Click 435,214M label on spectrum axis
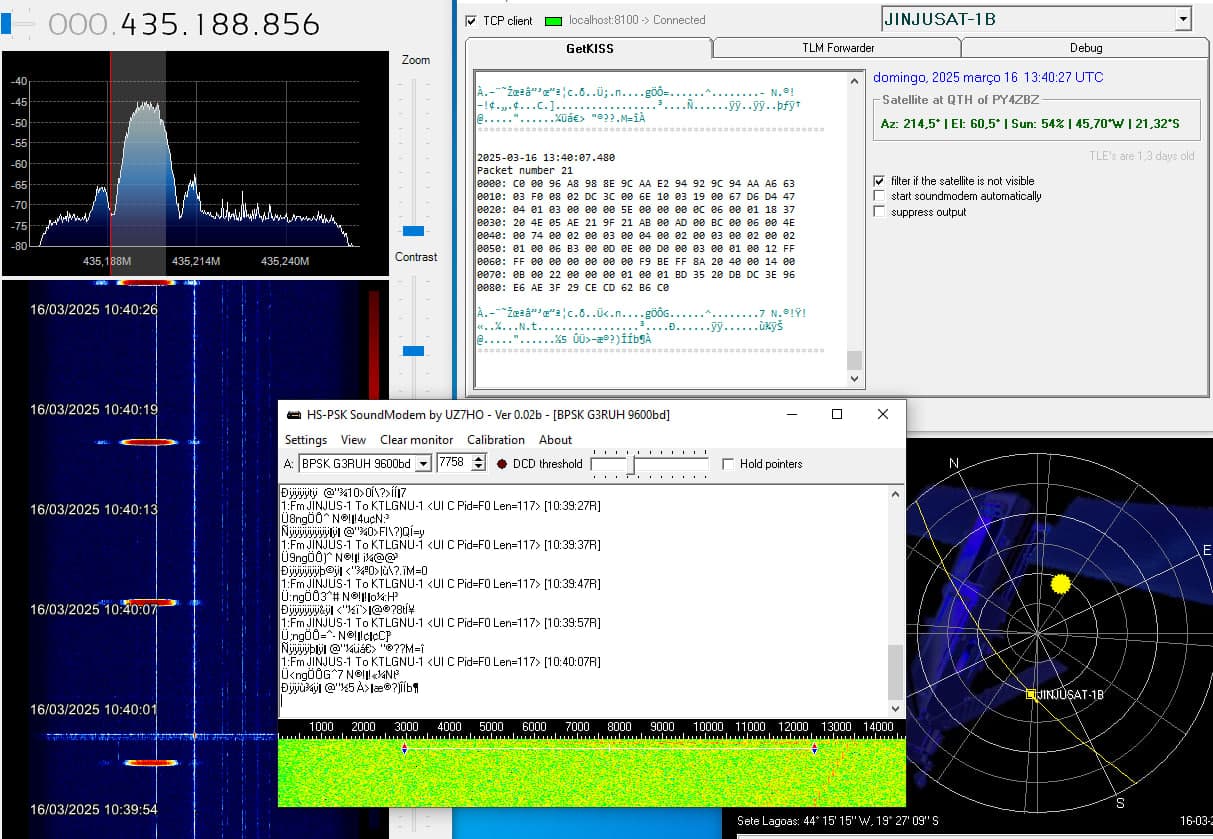Image resolution: width=1213 pixels, height=839 pixels. point(198,261)
